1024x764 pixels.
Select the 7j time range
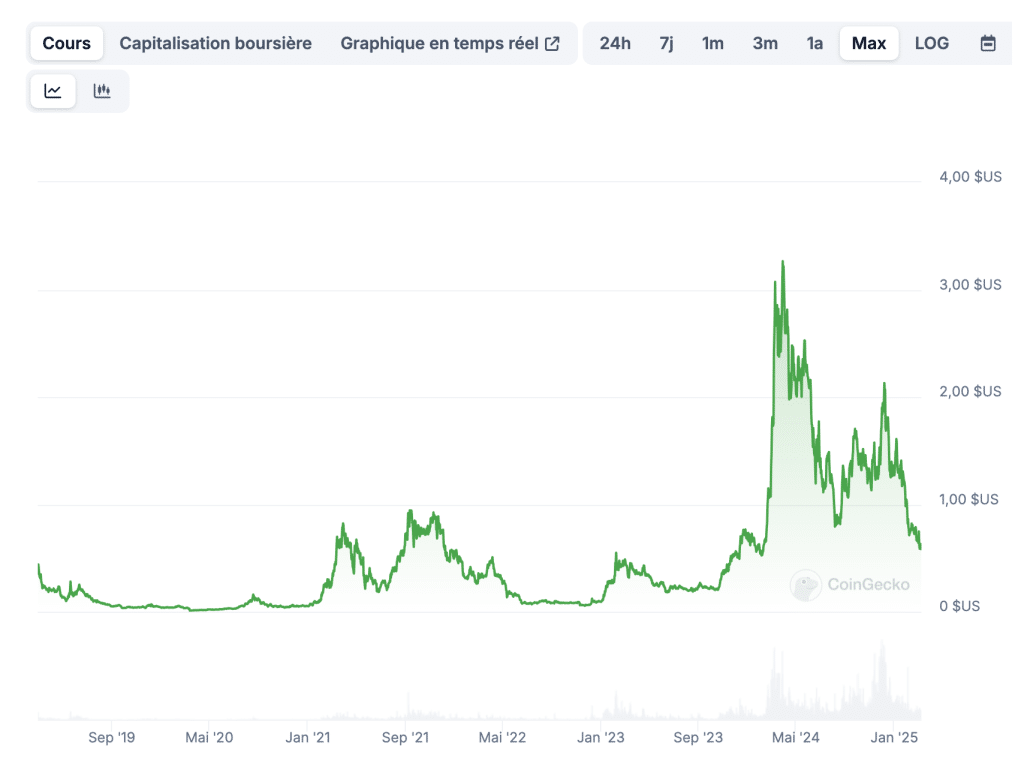666,43
